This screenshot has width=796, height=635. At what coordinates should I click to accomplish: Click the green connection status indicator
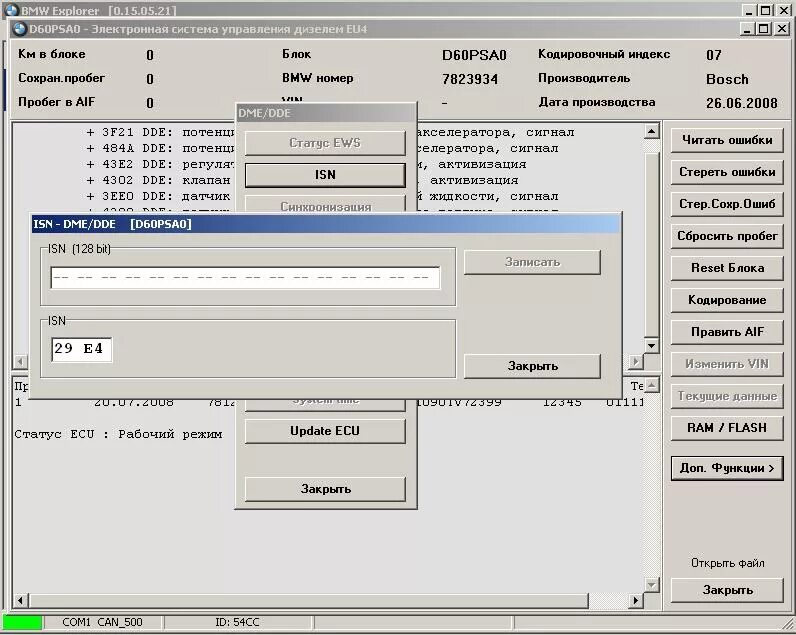click(x=22, y=622)
